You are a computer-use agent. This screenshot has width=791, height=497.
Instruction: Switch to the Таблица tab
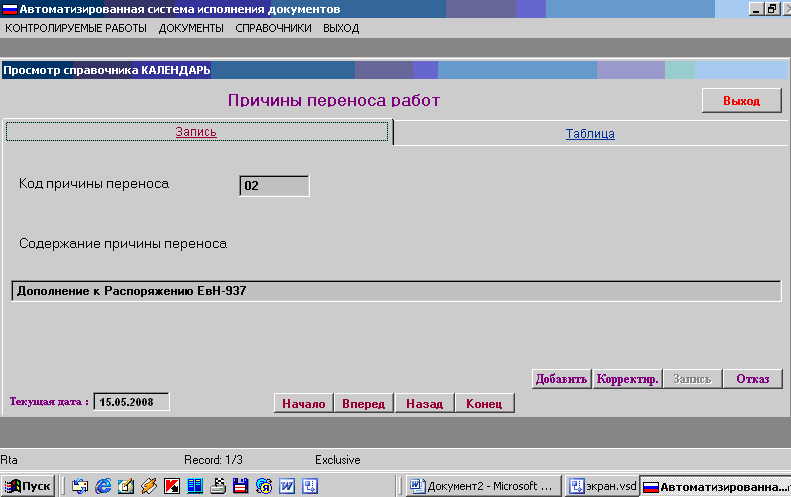point(590,134)
